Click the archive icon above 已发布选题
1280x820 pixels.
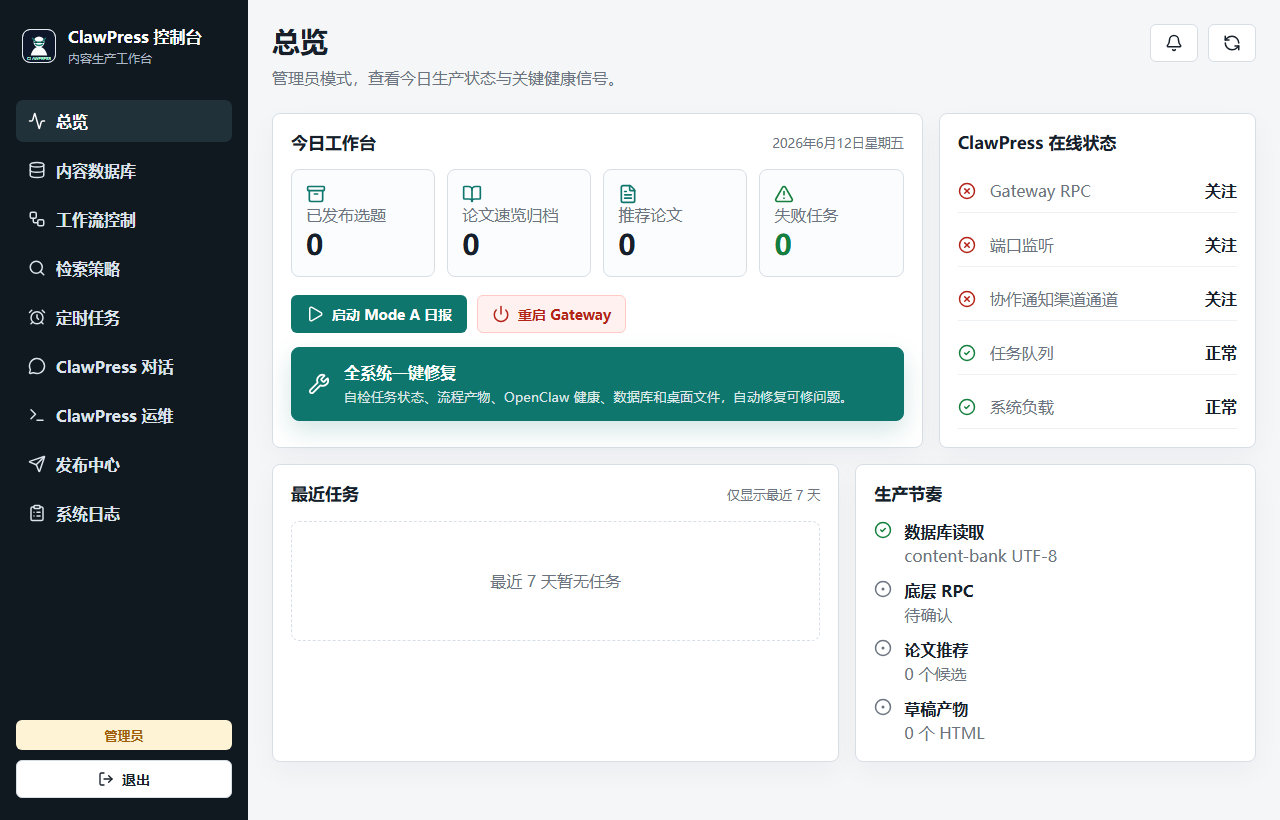coord(316,194)
